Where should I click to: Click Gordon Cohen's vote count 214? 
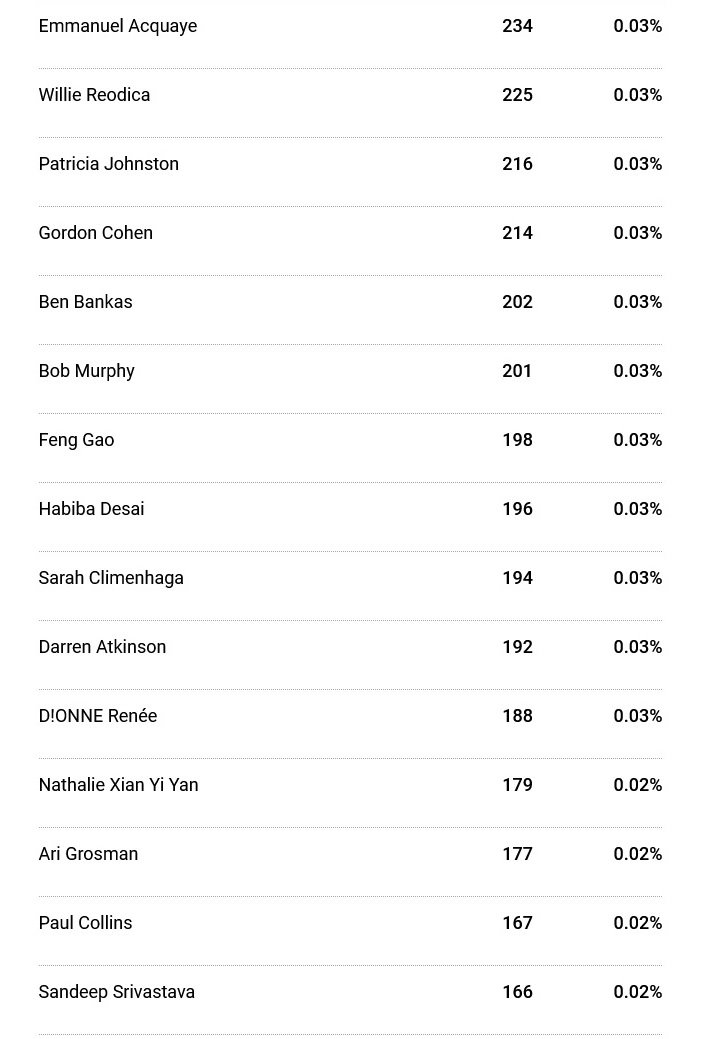(x=517, y=233)
